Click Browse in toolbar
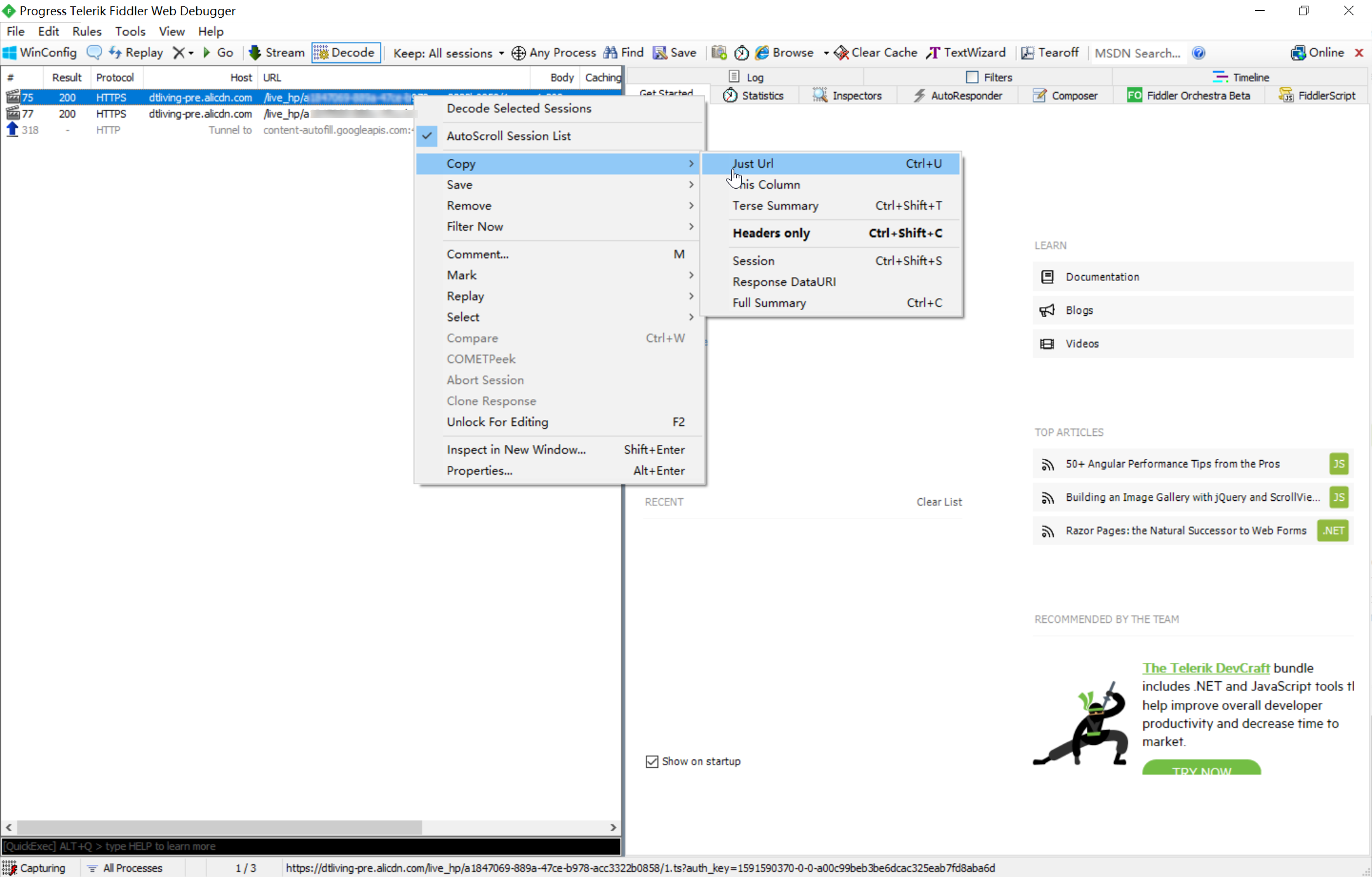The image size is (1372, 877). (785, 53)
